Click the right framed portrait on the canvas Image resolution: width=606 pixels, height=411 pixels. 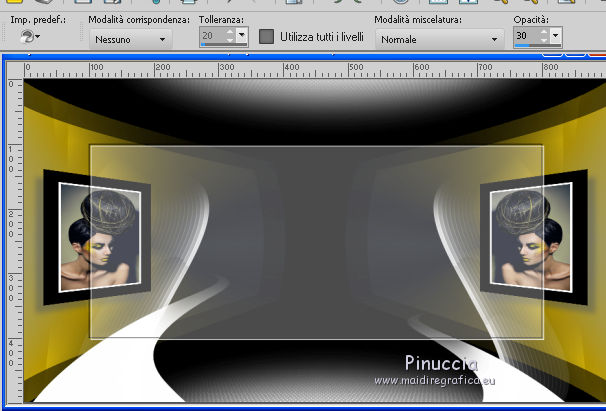[x=534, y=237]
